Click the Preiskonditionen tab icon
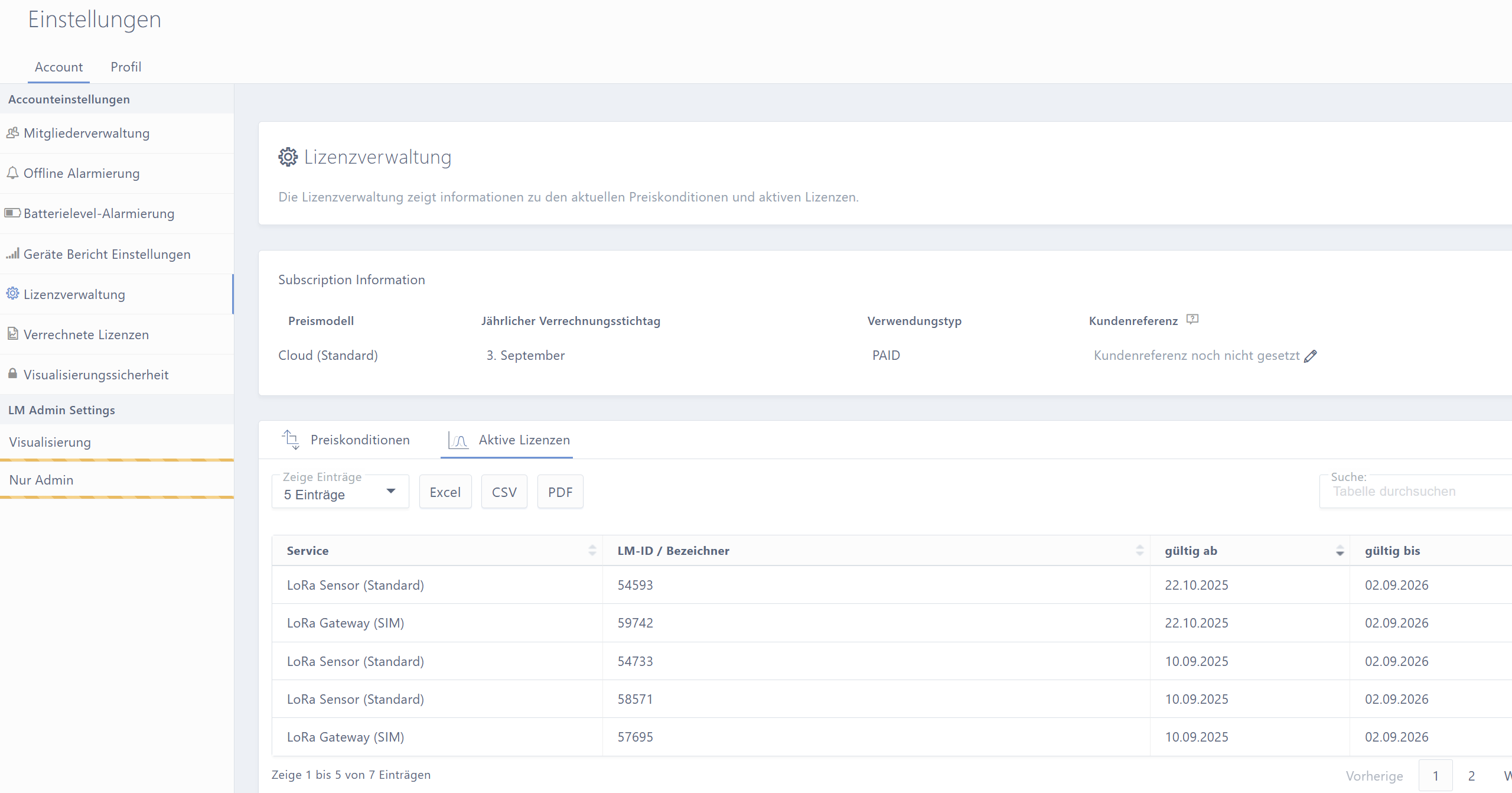This screenshot has height=793, width=1512. click(x=291, y=440)
